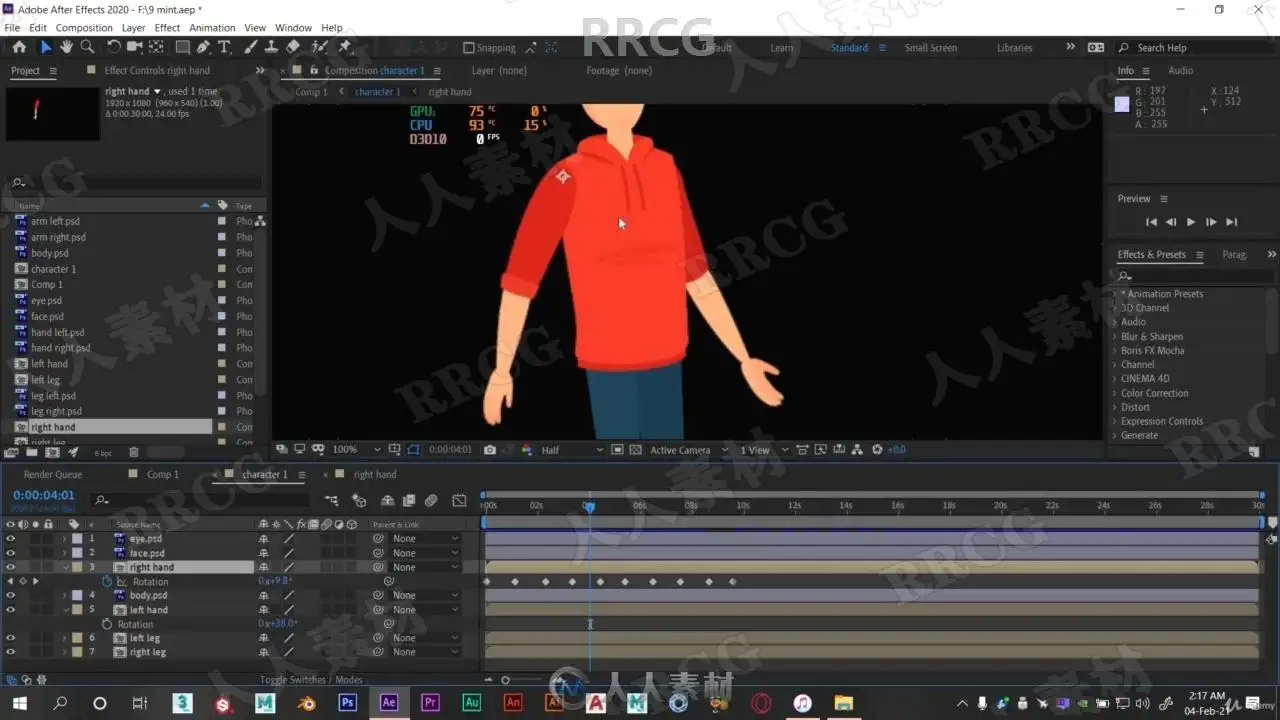Take snapshot with camera icon
This screenshot has width=1280, height=720.
coord(490,450)
